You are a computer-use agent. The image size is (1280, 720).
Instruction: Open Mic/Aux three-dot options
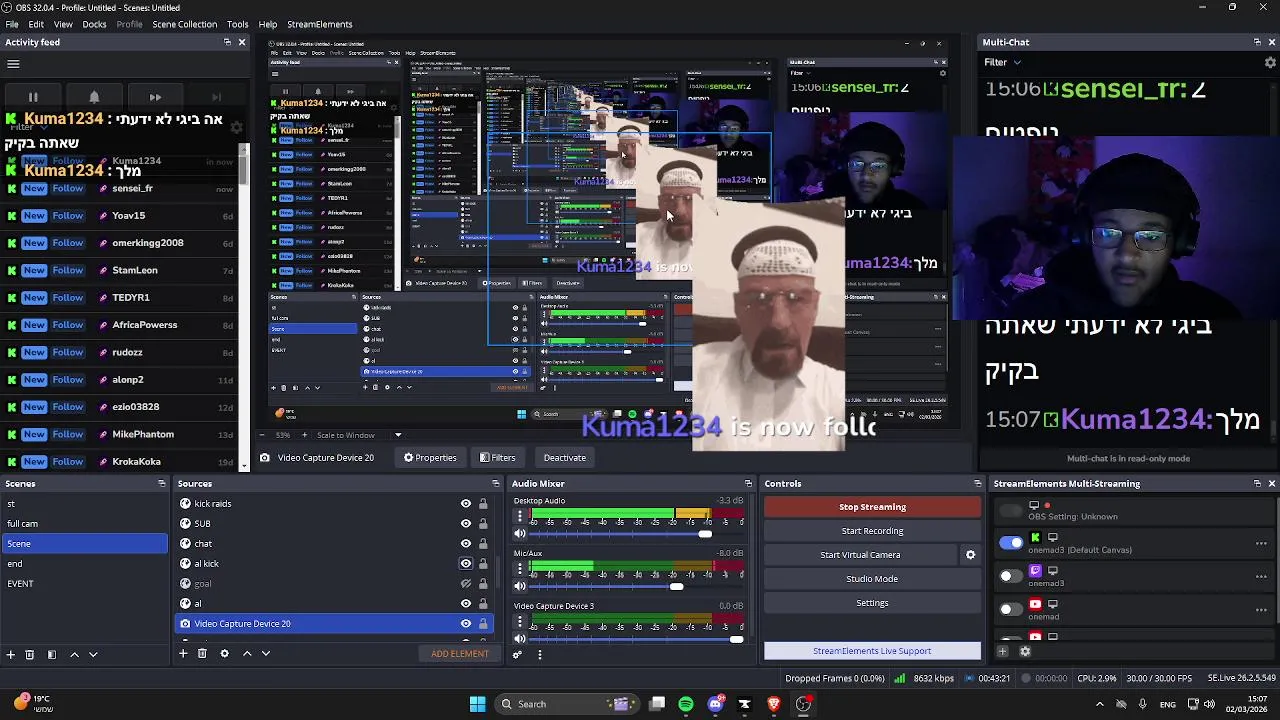[520, 569]
